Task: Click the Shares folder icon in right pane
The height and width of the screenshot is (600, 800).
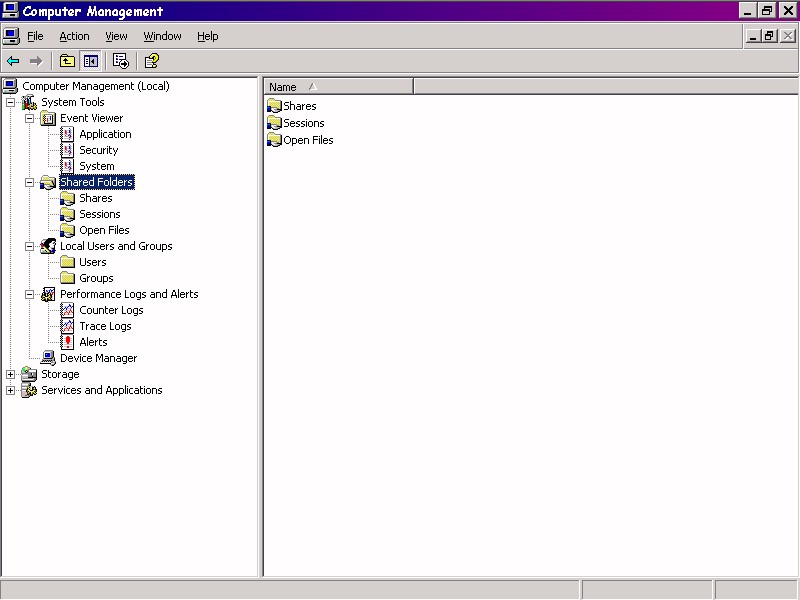Action: (274, 106)
